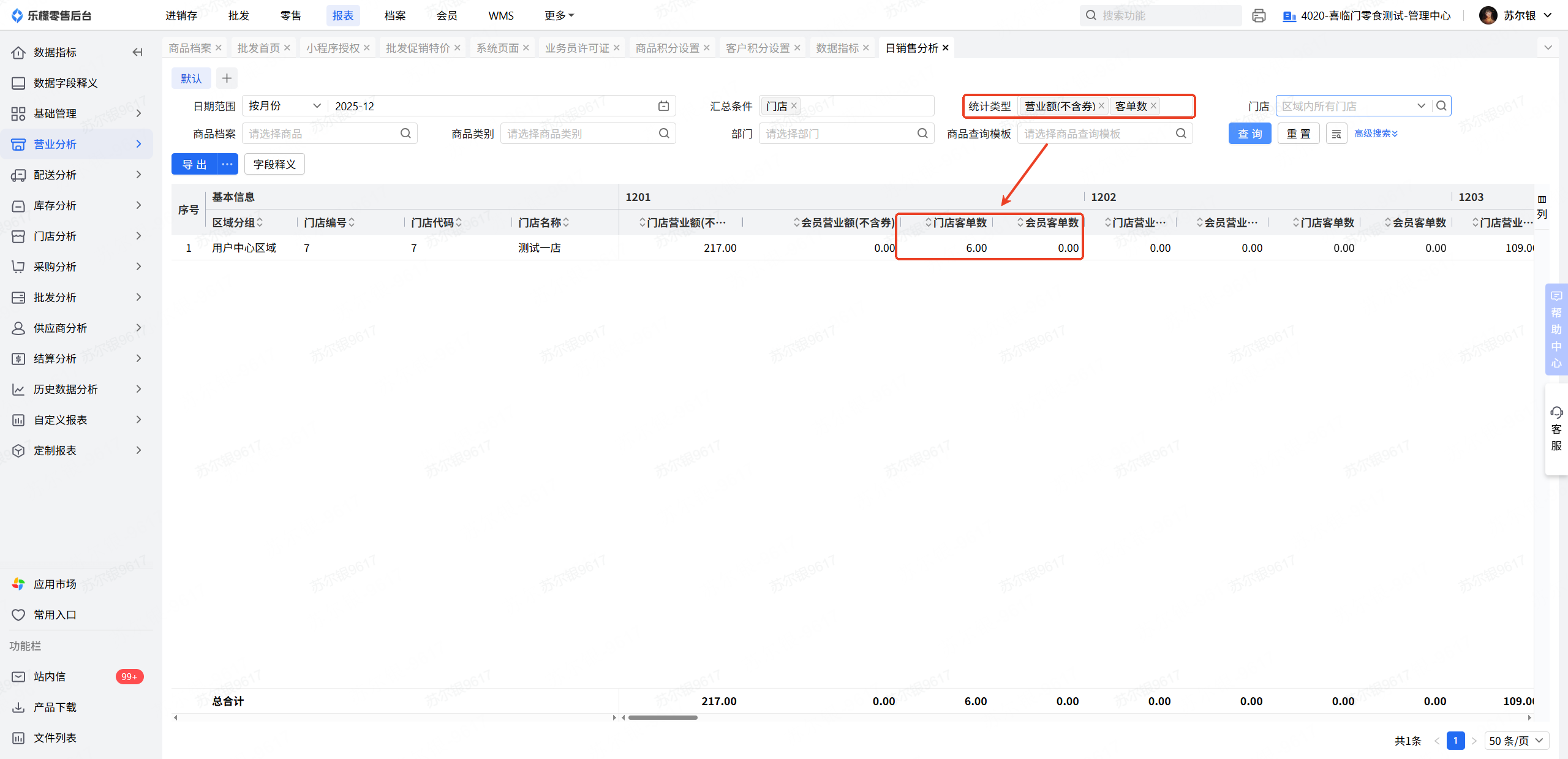Click the 高级搜索 link

tap(1376, 134)
